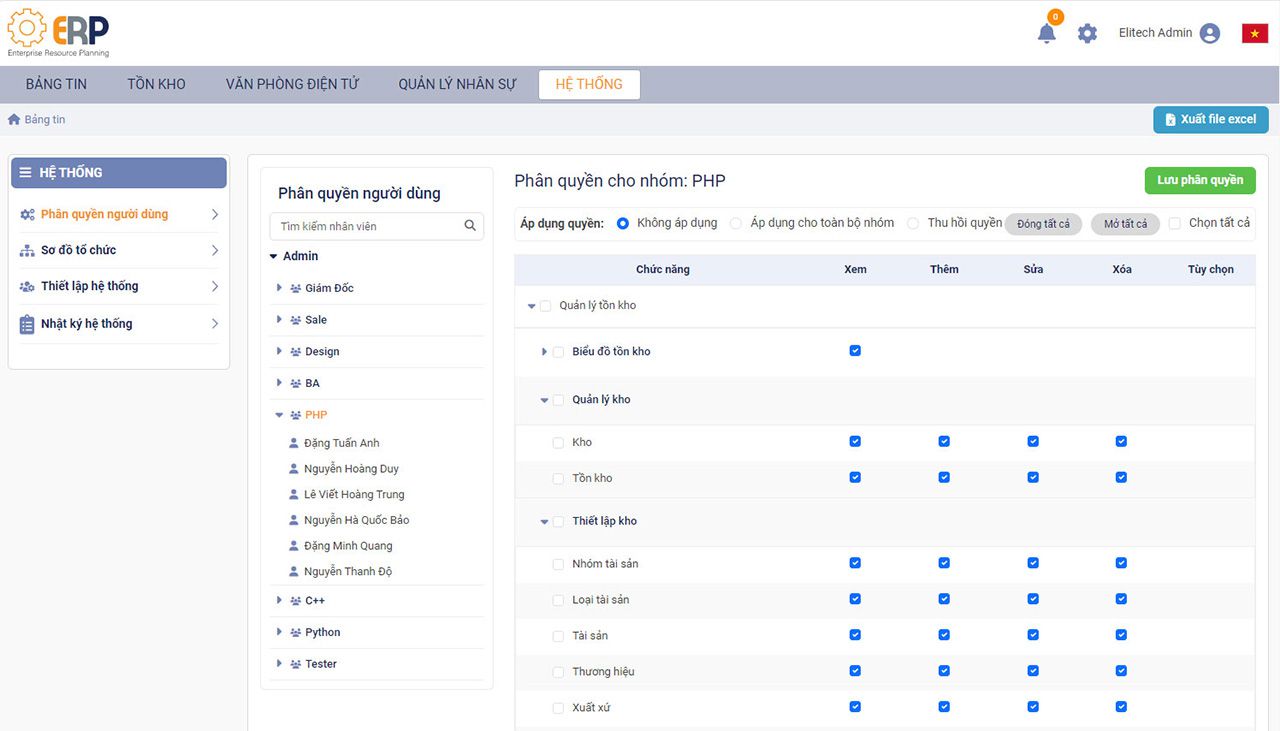Click the group icon next to Python

pos(295,632)
